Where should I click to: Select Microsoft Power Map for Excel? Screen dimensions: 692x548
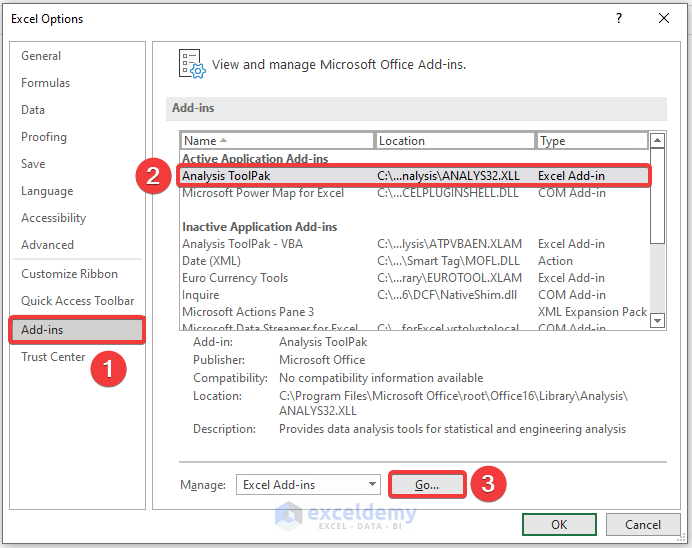[263, 193]
